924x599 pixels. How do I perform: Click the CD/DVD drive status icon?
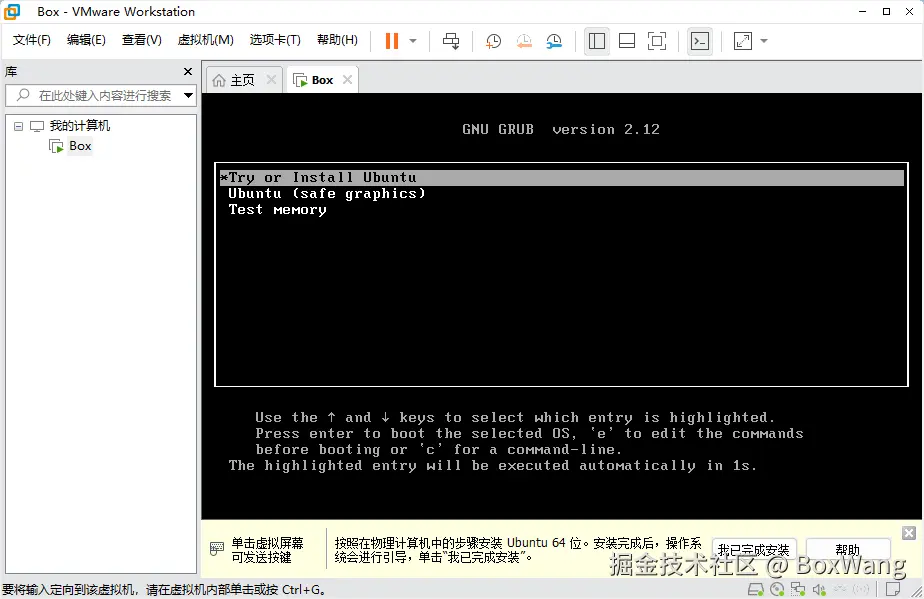click(777, 589)
